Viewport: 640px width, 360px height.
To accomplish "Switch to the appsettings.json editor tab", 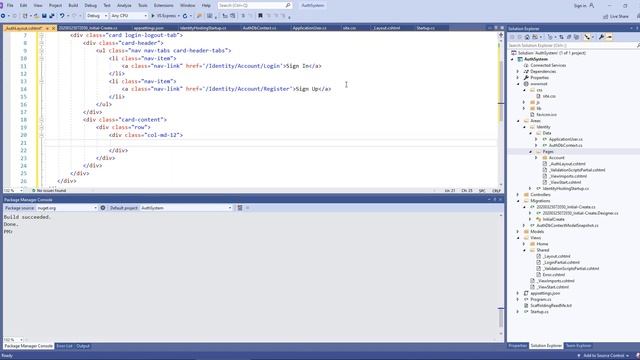I will [149, 28].
